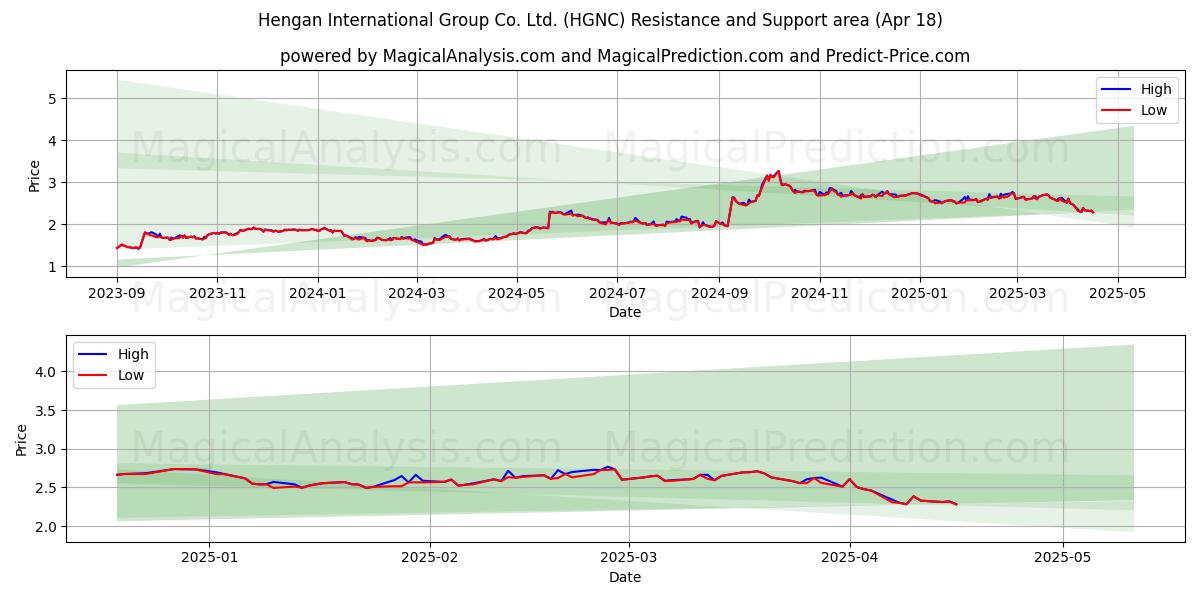Click the '2024-11' tick label on the top chart
The width and height of the screenshot is (1200, 600).
819,294
